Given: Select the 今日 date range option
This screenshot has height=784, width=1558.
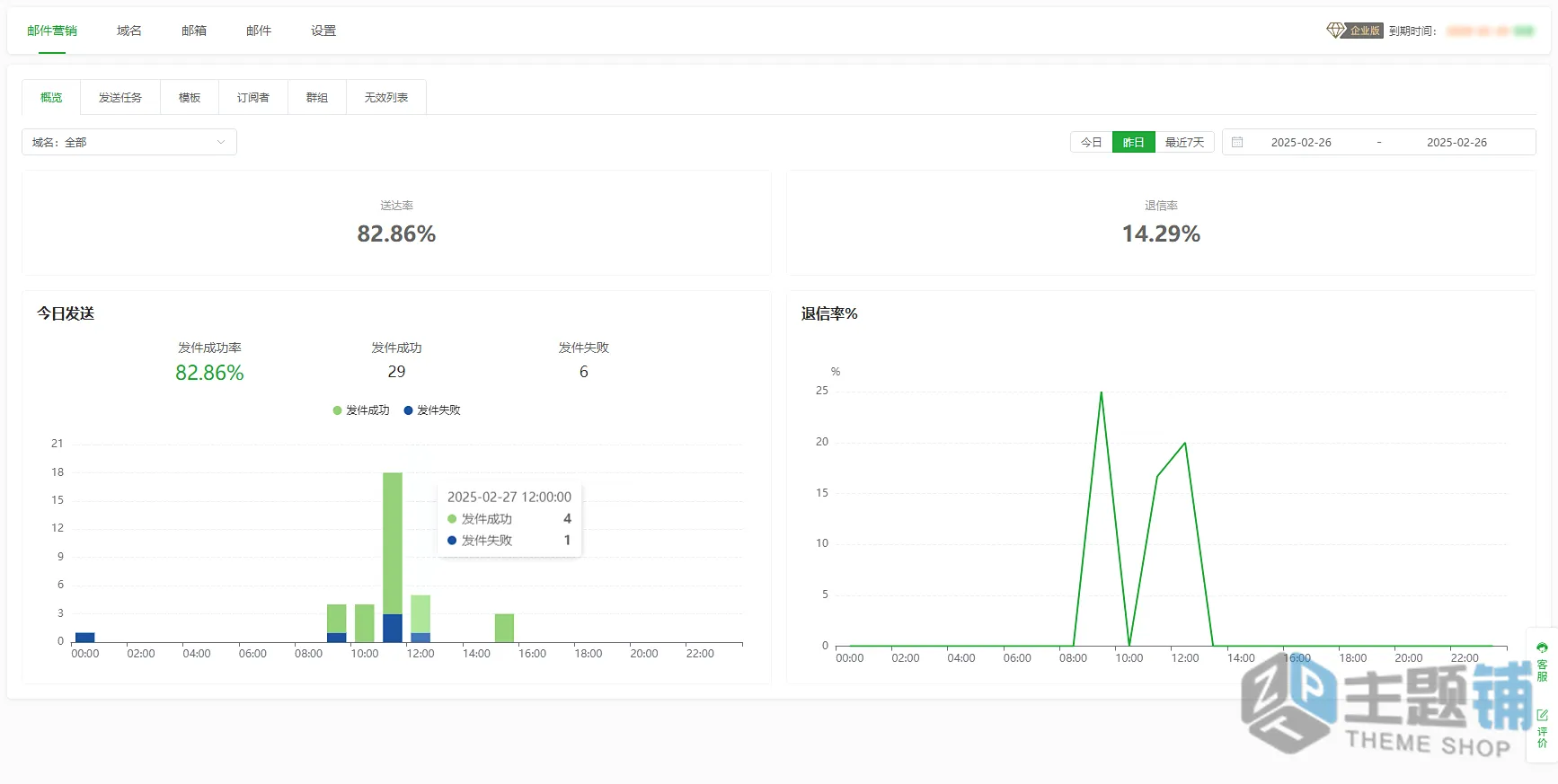Looking at the screenshot, I should point(1091,142).
